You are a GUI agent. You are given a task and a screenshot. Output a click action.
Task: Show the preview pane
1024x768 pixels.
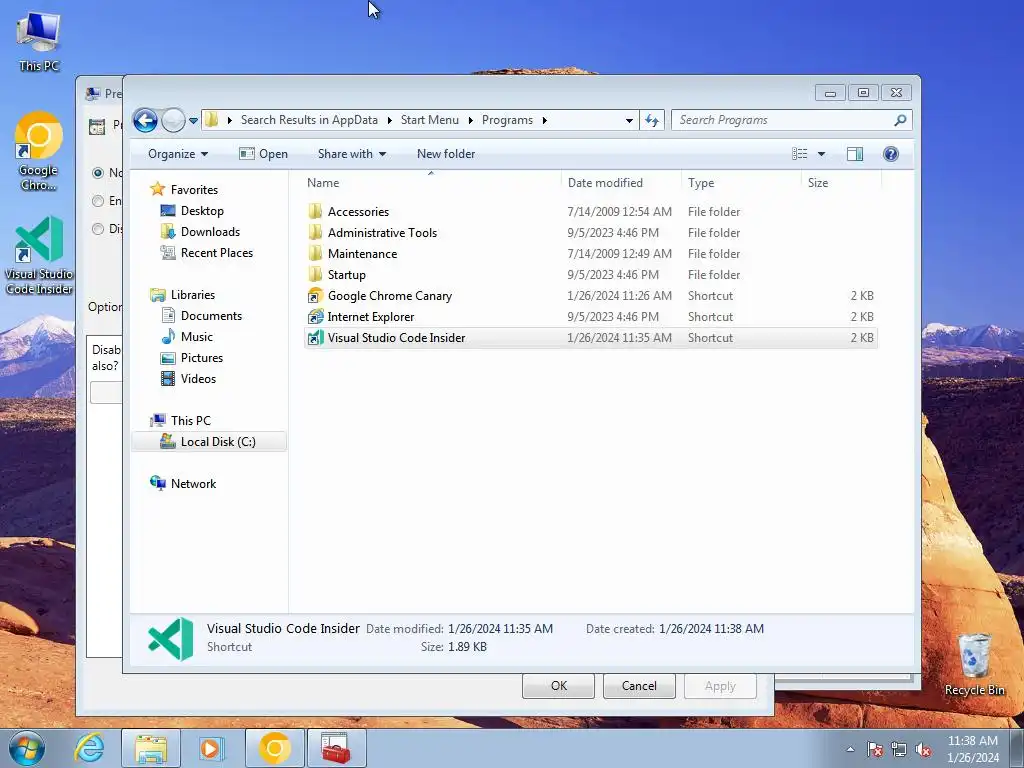[854, 154]
